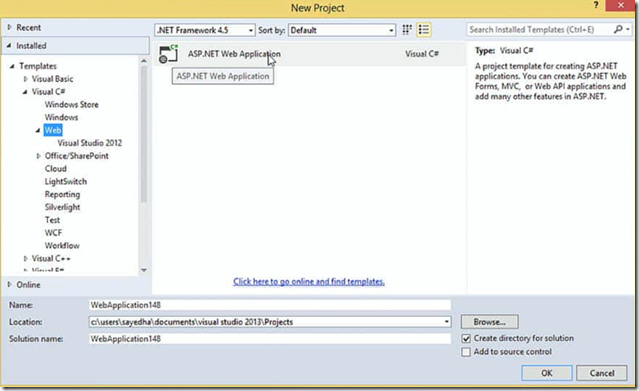Switch to medium icons list view
The image size is (639, 391).
[x=424, y=30]
